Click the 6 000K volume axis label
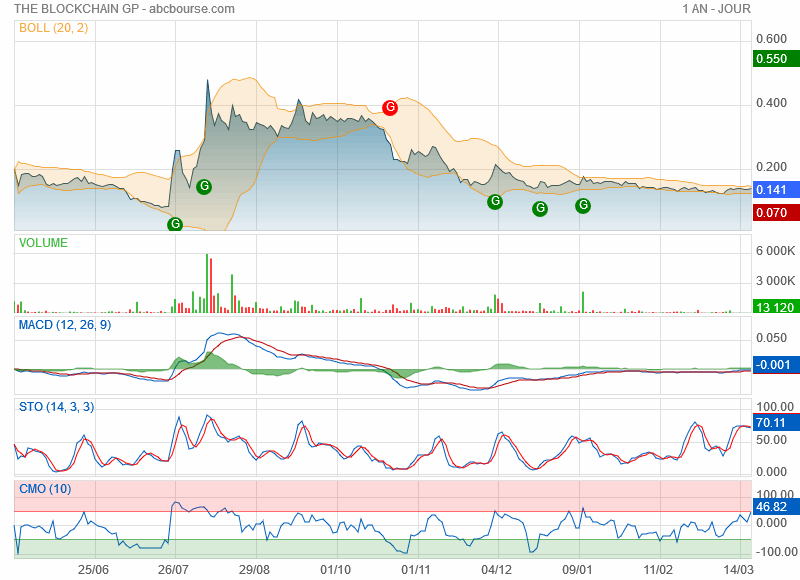This screenshot has width=800, height=580. [776, 251]
